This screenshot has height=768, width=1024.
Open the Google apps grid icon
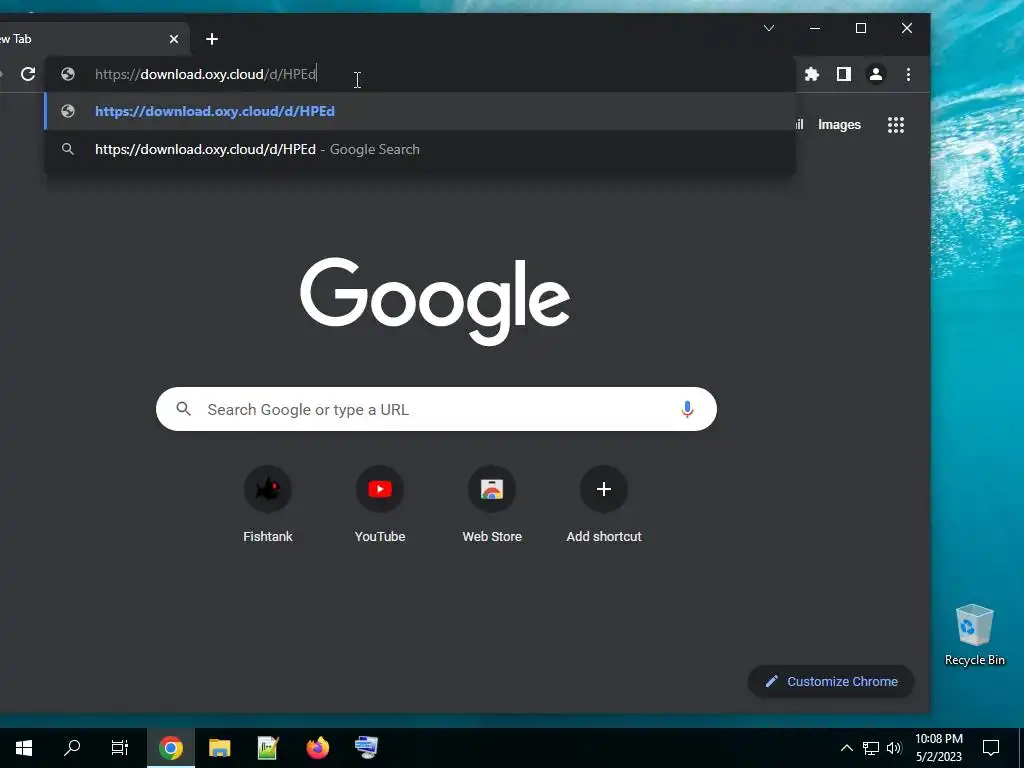pos(896,125)
